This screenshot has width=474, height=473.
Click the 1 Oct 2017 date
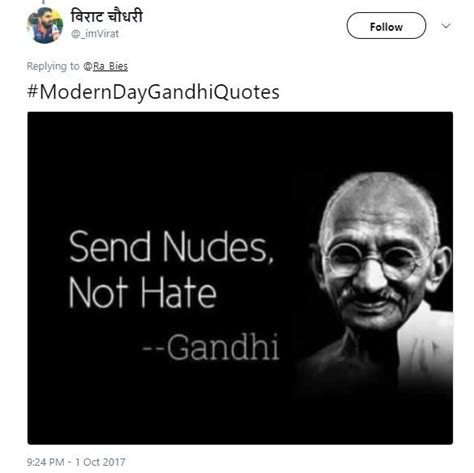(x=100, y=462)
